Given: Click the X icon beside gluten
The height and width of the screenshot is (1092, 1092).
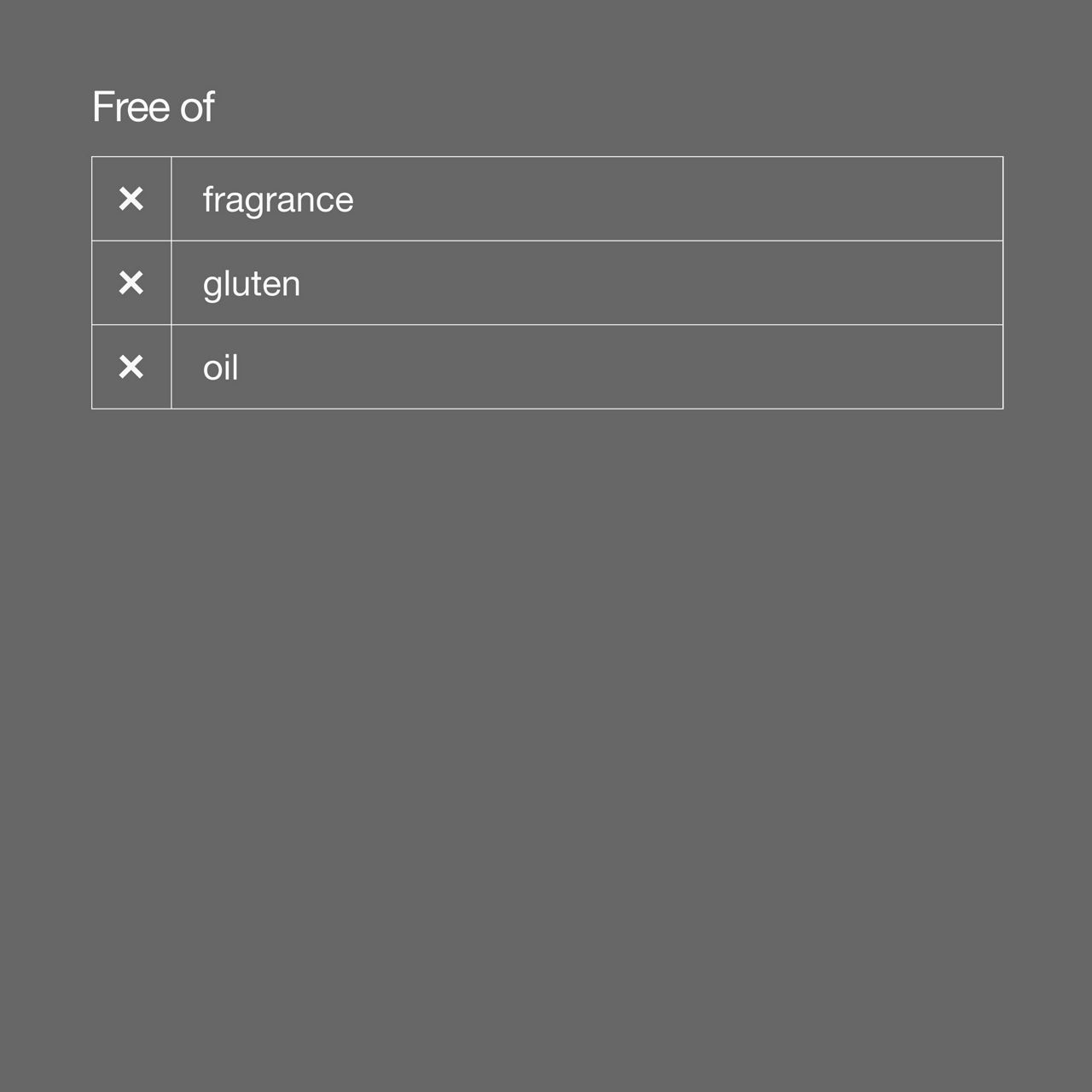Looking at the screenshot, I should (131, 282).
